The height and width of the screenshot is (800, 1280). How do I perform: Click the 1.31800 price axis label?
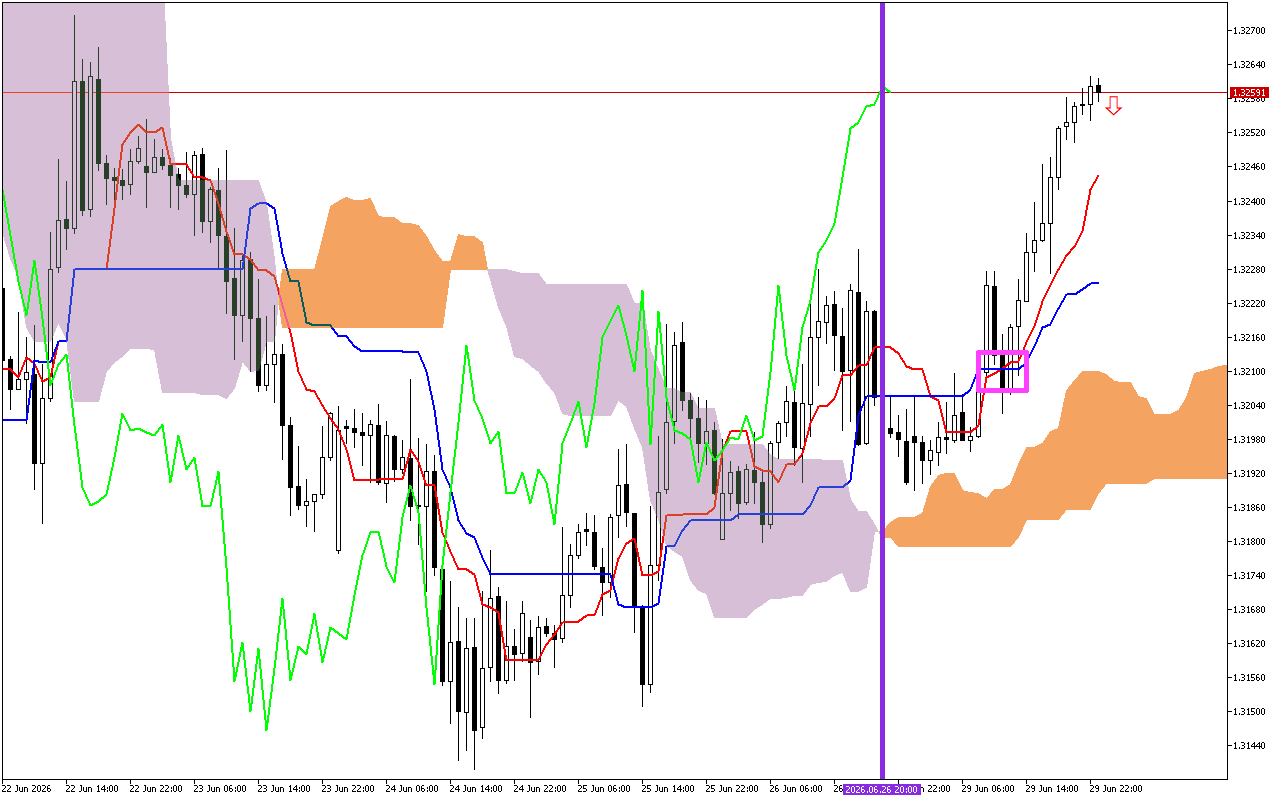(1248, 542)
